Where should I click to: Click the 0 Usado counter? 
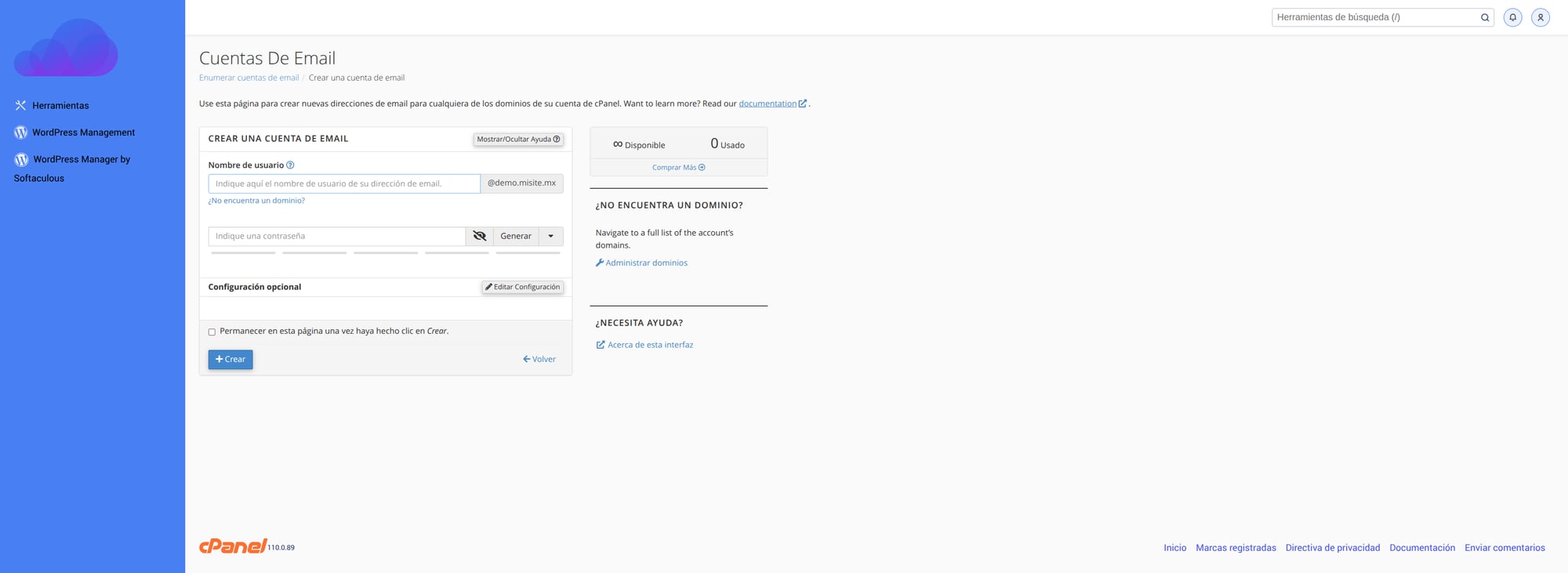point(728,143)
